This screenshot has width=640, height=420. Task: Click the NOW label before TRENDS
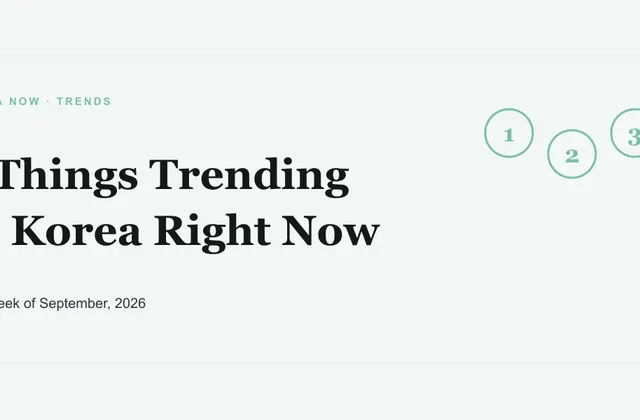24,101
